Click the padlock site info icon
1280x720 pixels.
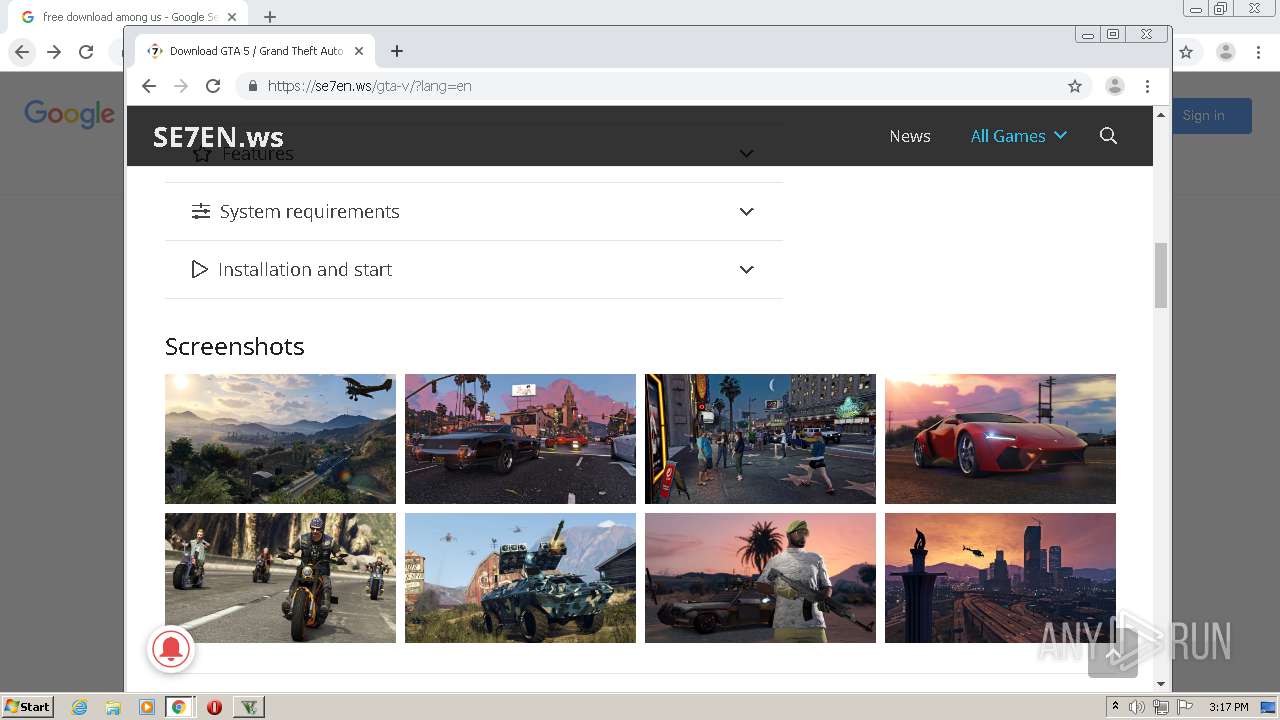click(x=252, y=86)
